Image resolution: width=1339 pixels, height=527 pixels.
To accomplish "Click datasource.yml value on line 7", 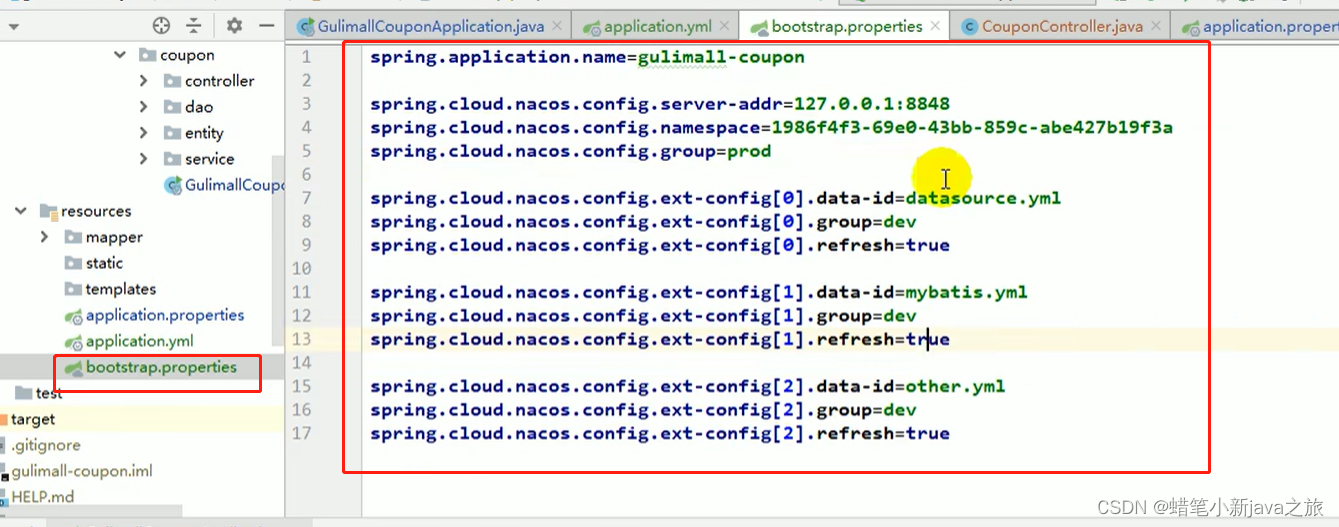I will (x=983, y=198).
